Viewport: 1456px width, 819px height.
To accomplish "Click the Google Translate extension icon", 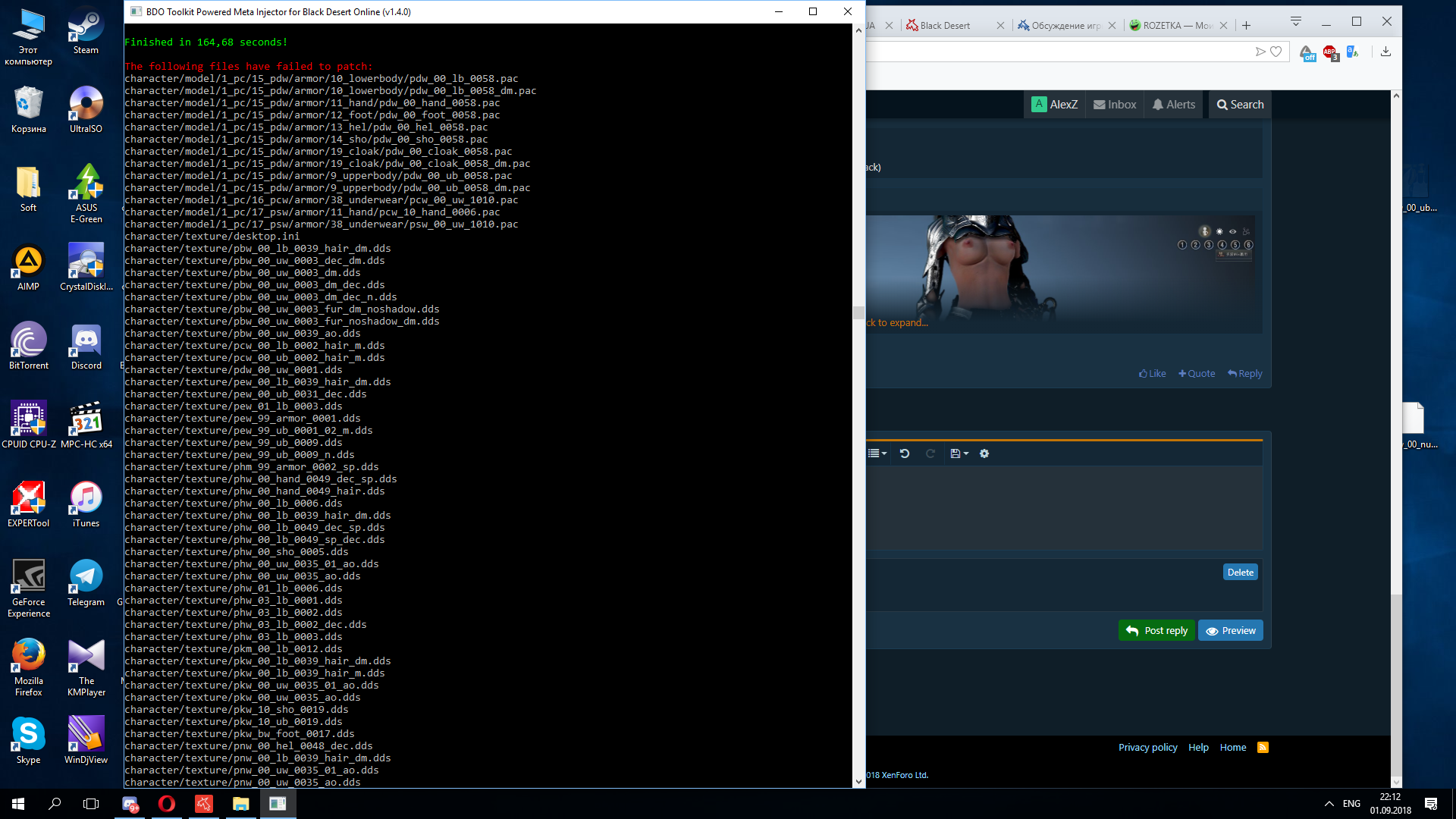I will pyautogui.click(x=1353, y=52).
